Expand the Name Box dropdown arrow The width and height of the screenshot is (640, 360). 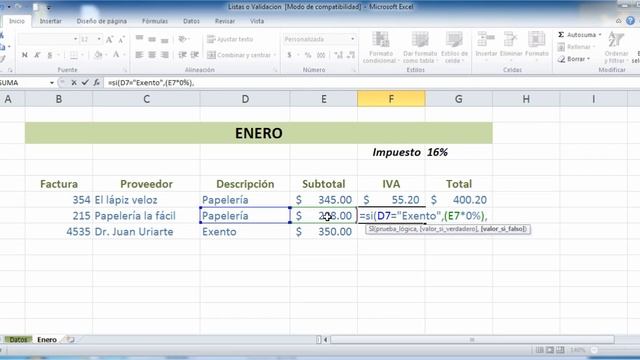(52, 83)
